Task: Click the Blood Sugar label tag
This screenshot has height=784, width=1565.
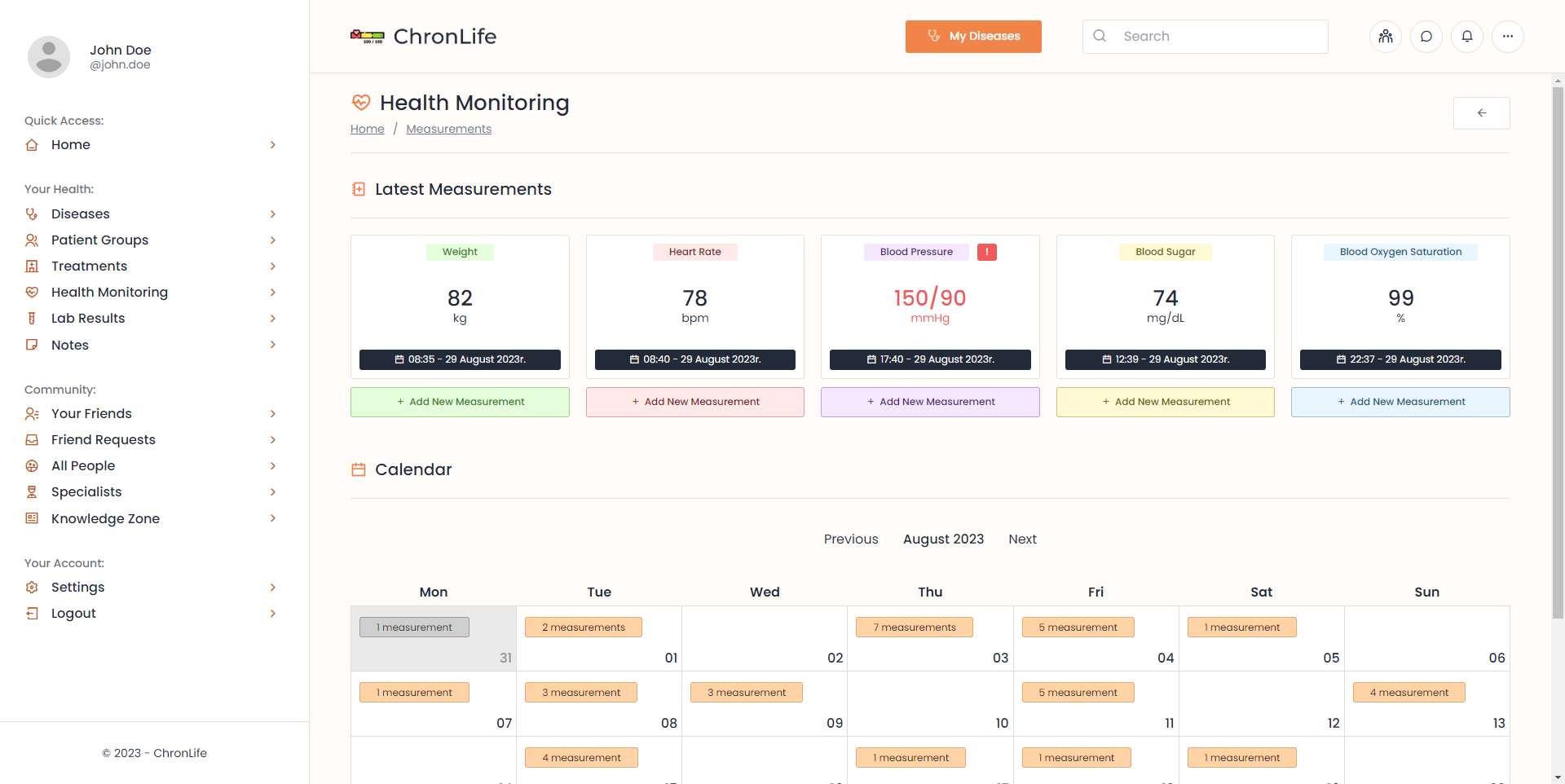Action: click(x=1166, y=253)
